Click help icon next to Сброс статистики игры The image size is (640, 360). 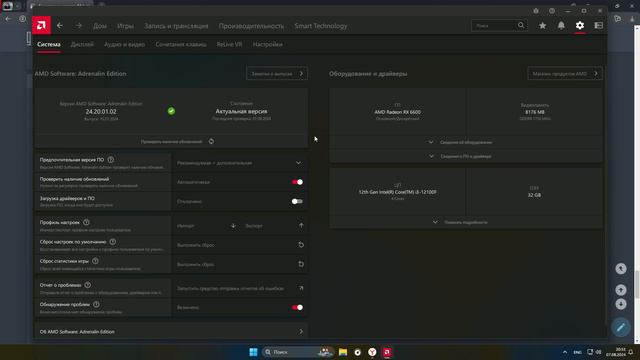(x=95, y=261)
